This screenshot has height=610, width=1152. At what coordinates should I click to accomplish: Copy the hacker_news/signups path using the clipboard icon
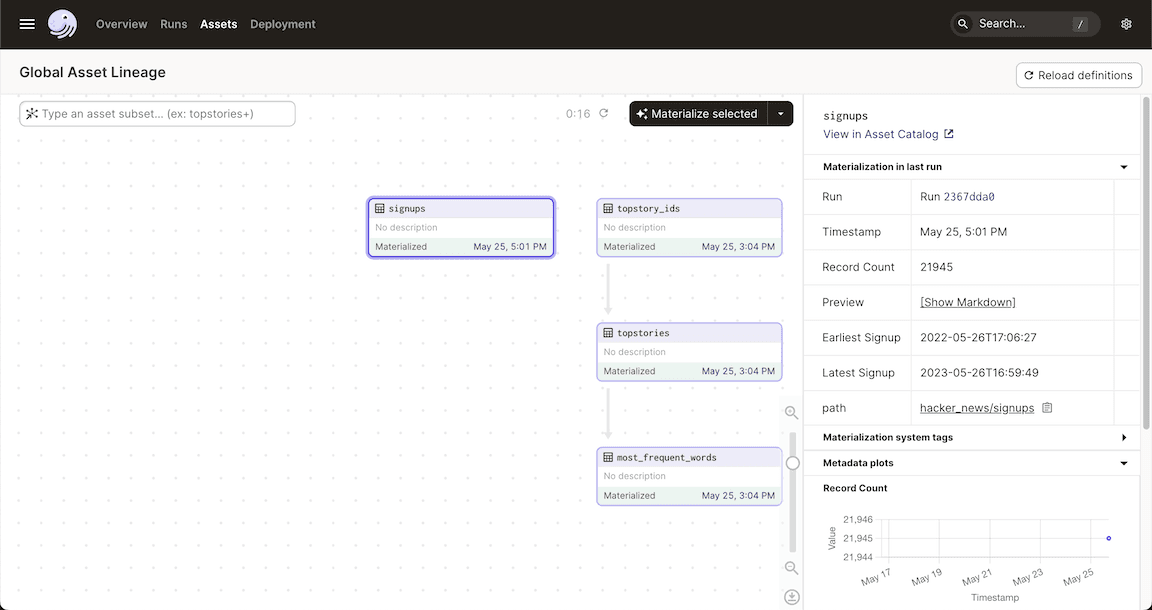pyautogui.click(x=1046, y=407)
